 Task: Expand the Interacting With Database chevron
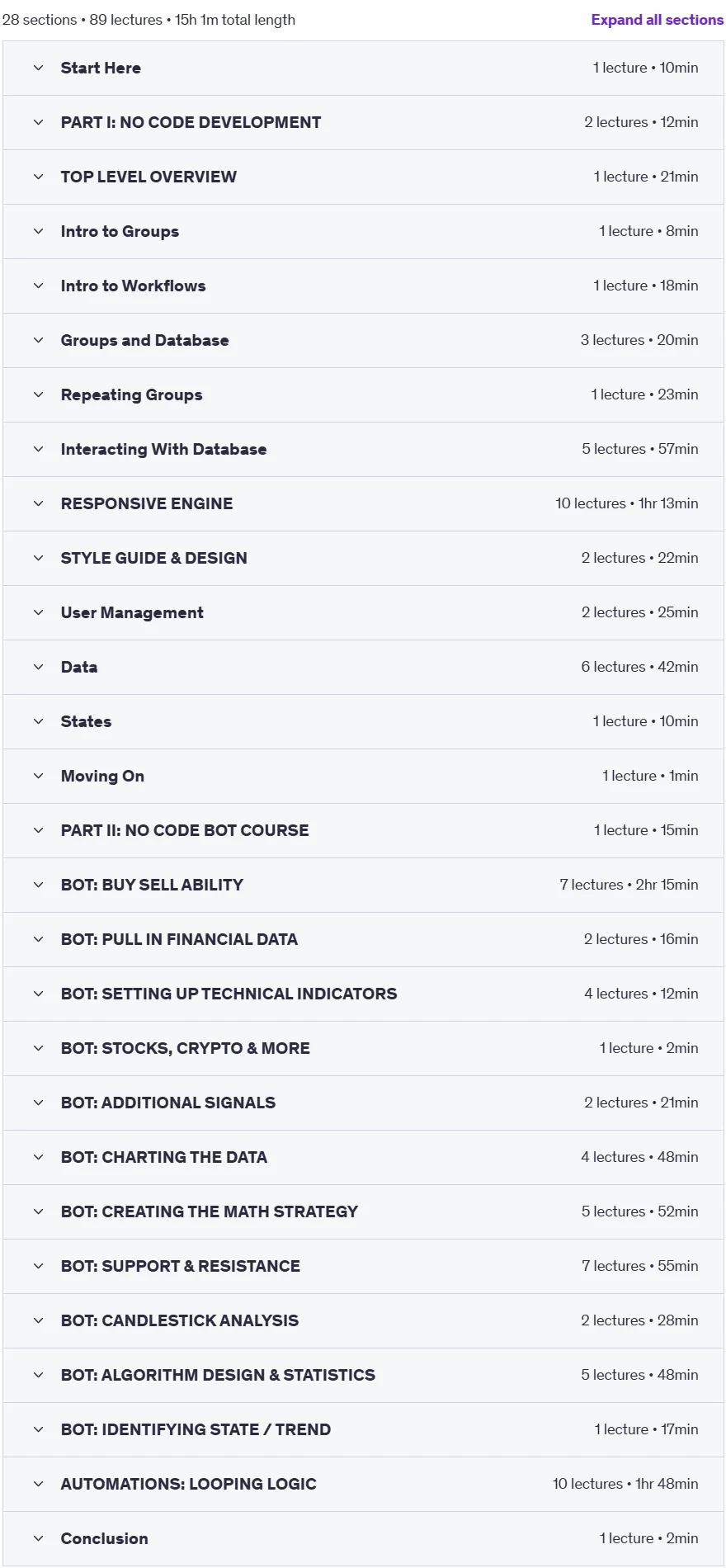[38, 449]
